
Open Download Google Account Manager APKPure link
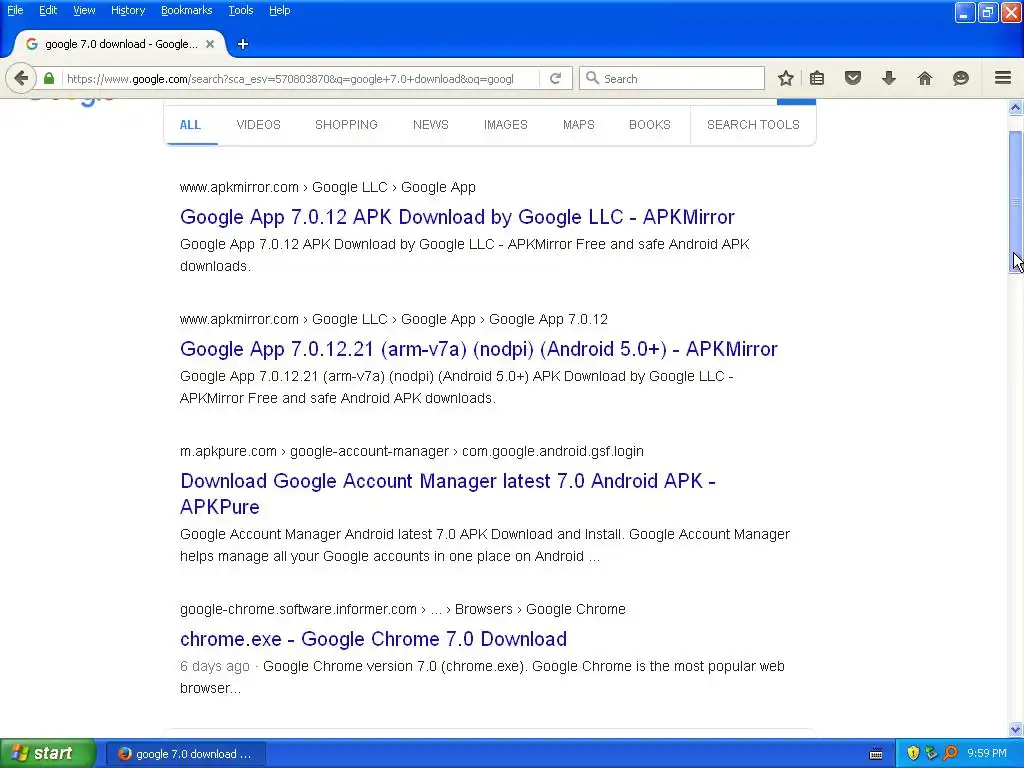(448, 494)
